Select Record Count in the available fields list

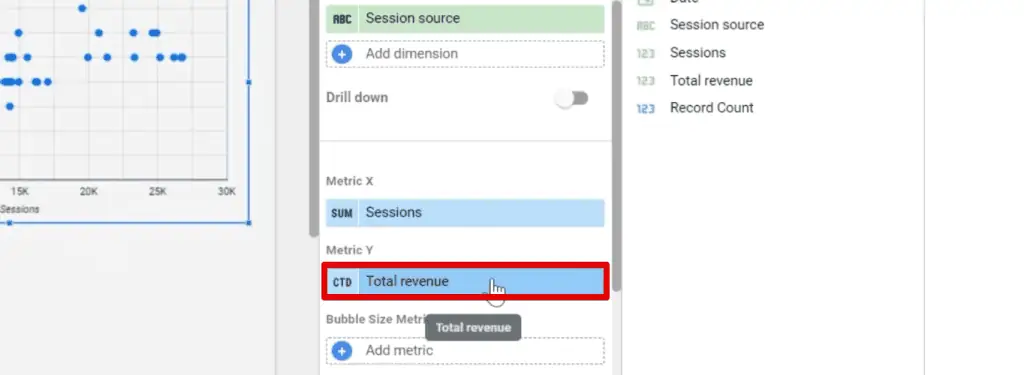712,108
